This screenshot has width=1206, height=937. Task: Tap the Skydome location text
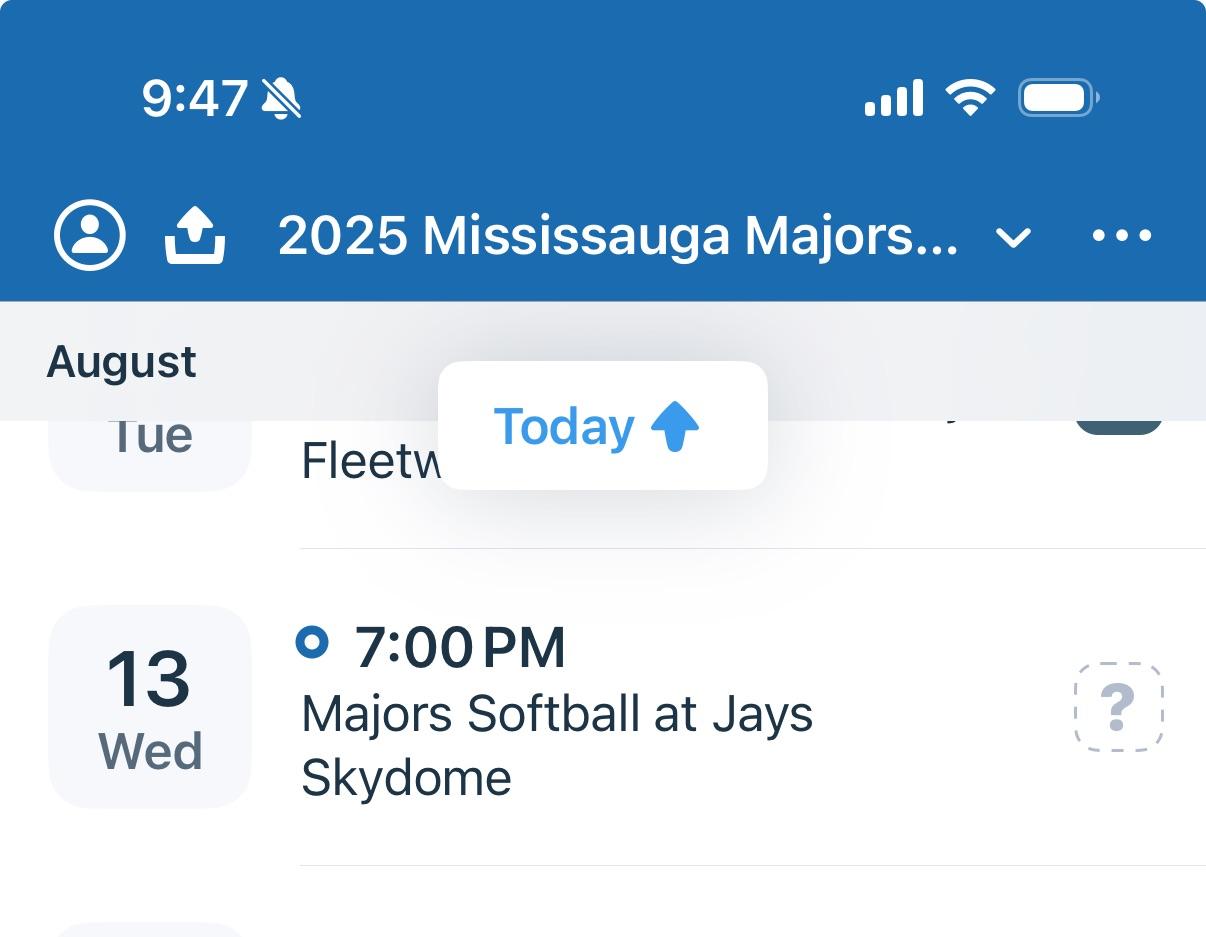point(406,778)
